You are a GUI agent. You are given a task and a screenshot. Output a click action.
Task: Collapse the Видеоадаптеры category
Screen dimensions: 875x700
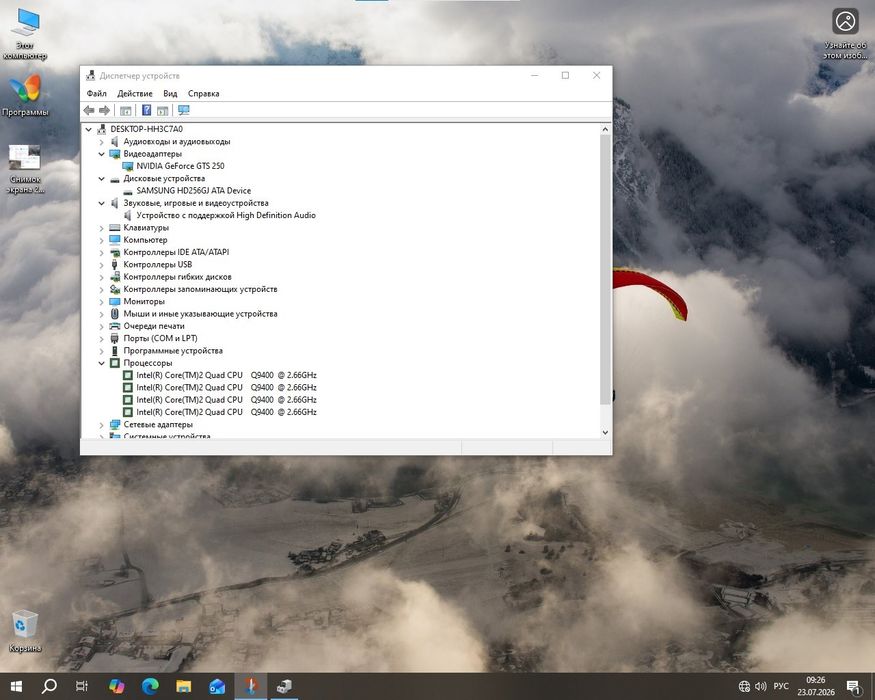pyautogui.click(x=102, y=154)
